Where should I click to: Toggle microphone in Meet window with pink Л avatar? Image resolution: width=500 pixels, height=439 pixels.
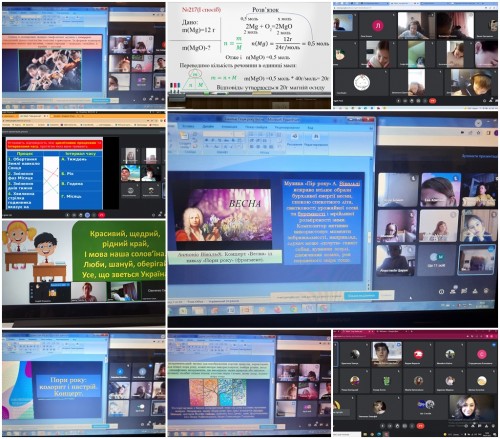(399, 100)
